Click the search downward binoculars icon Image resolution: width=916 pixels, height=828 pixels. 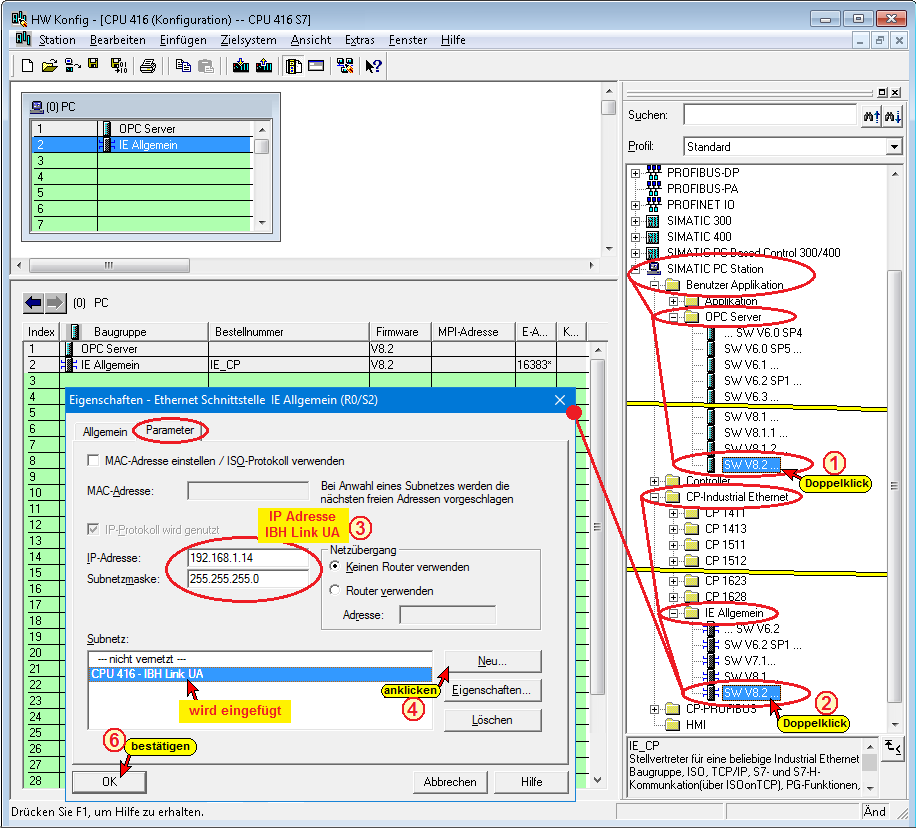point(892,116)
